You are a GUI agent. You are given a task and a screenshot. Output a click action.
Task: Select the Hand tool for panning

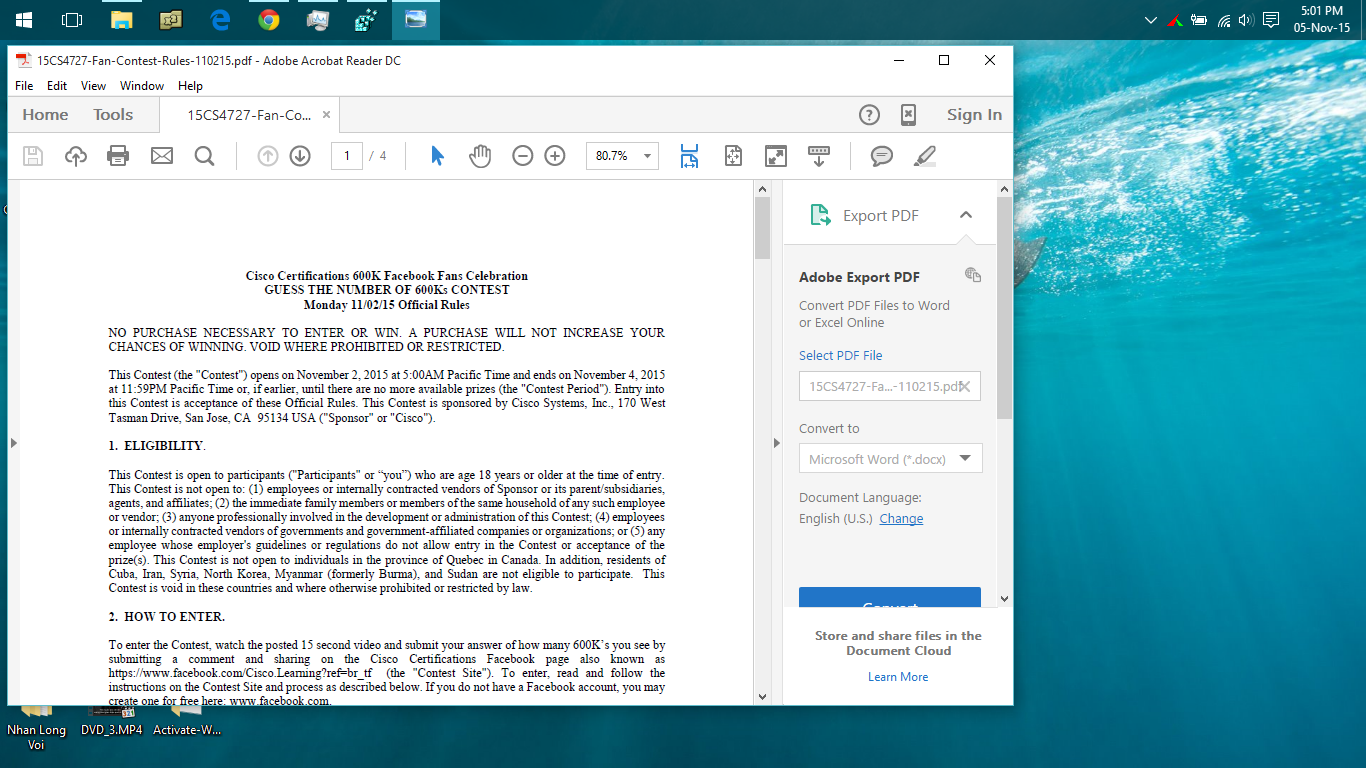pos(479,156)
